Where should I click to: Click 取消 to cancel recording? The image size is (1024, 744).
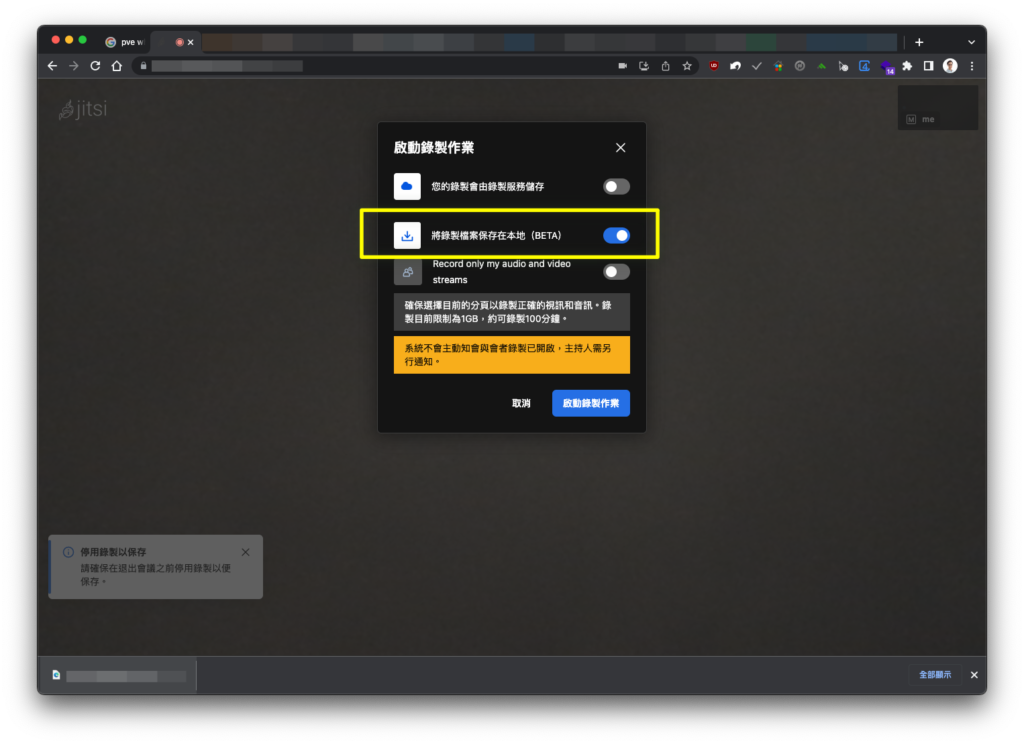521,403
